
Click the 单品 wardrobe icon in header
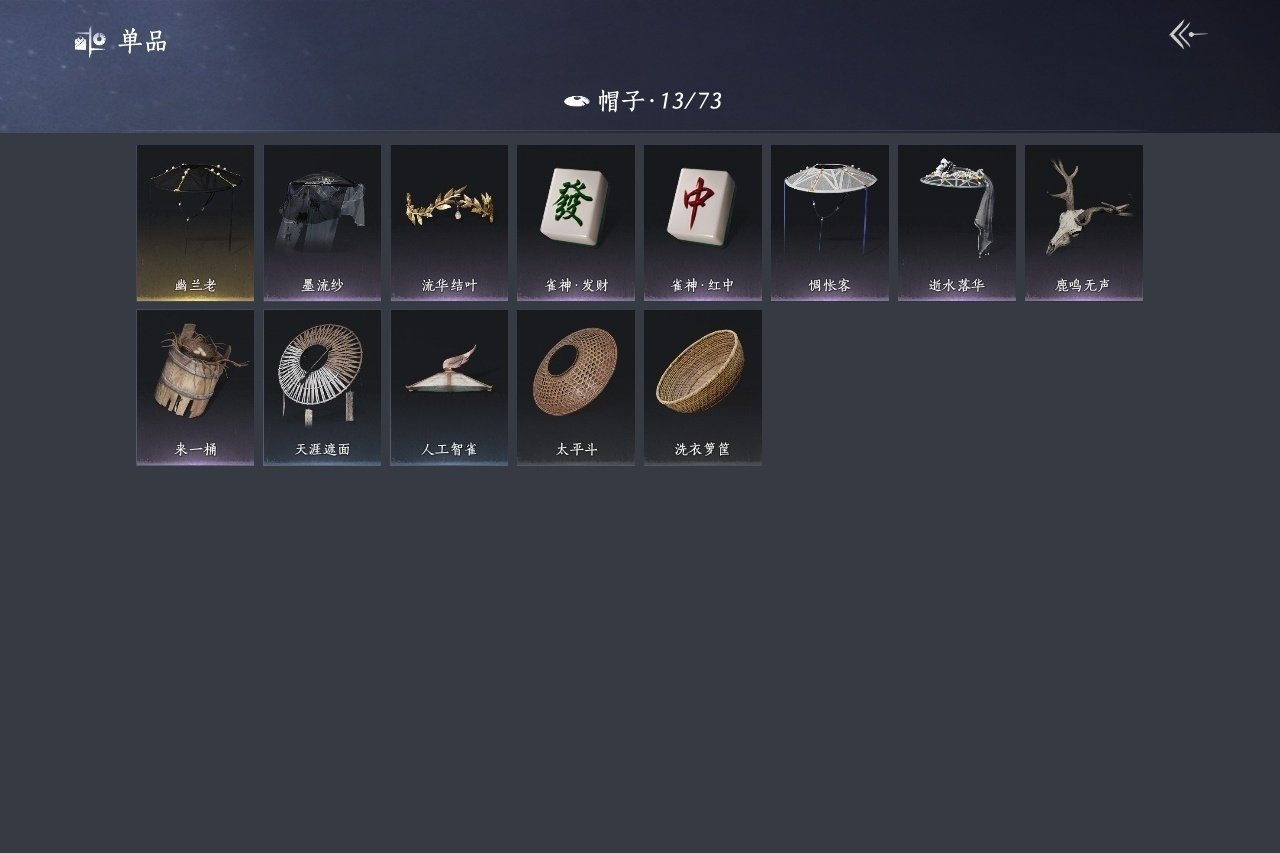tap(90, 42)
